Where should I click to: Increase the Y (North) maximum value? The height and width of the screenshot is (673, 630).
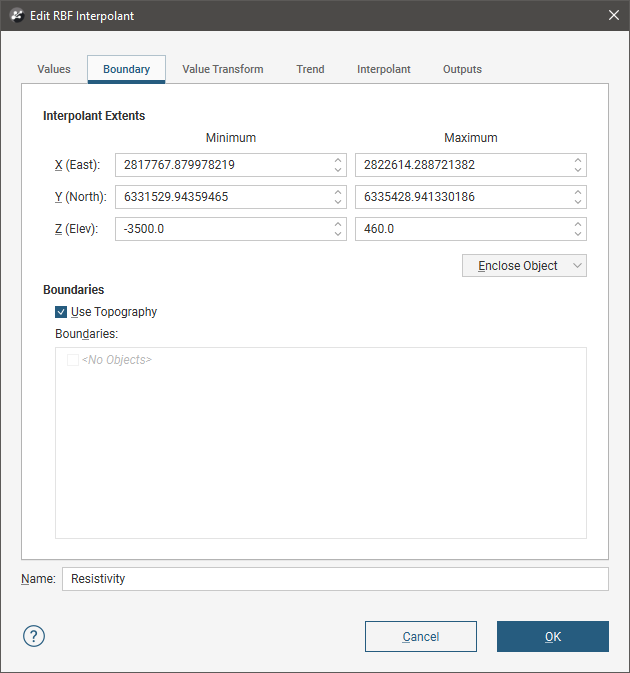(578, 192)
